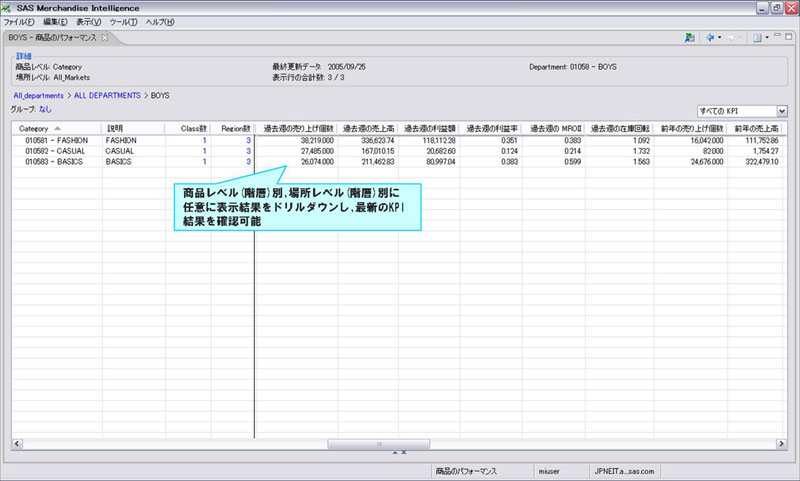Click the horizontal scrollbar right arrow

tap(781, 444)
